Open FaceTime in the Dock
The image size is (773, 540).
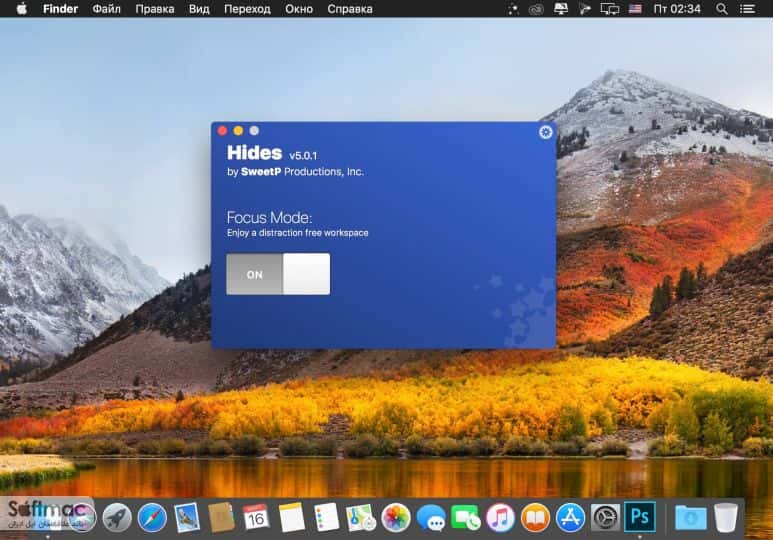[465, 517]
